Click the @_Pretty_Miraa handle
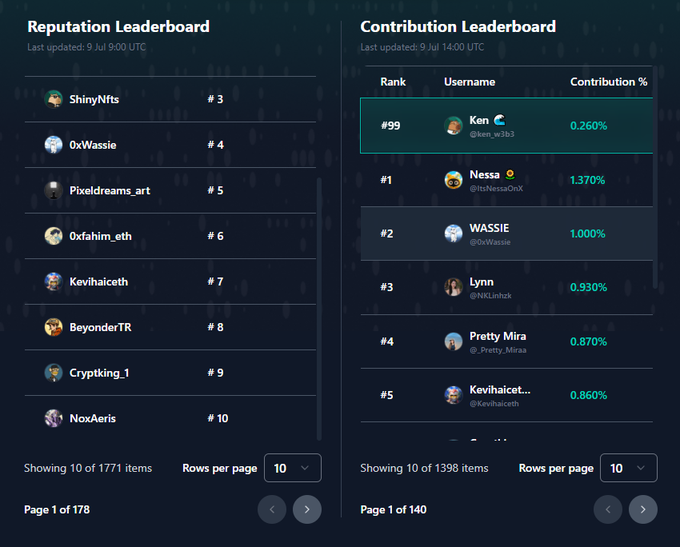This screenshot has height=547, width=680. coord(498,350)
